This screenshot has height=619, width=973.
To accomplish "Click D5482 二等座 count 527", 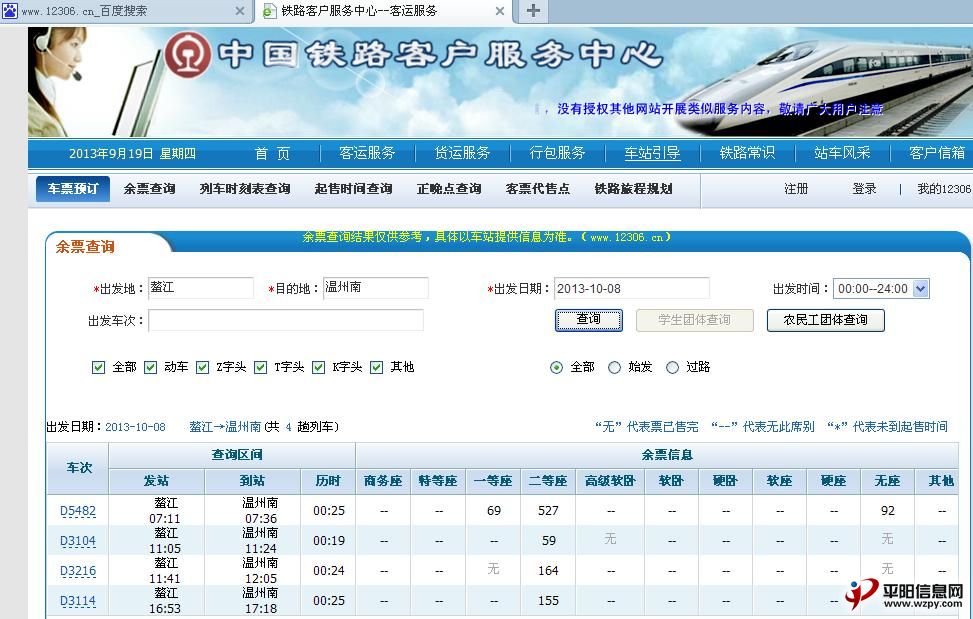I will [548, 510].
